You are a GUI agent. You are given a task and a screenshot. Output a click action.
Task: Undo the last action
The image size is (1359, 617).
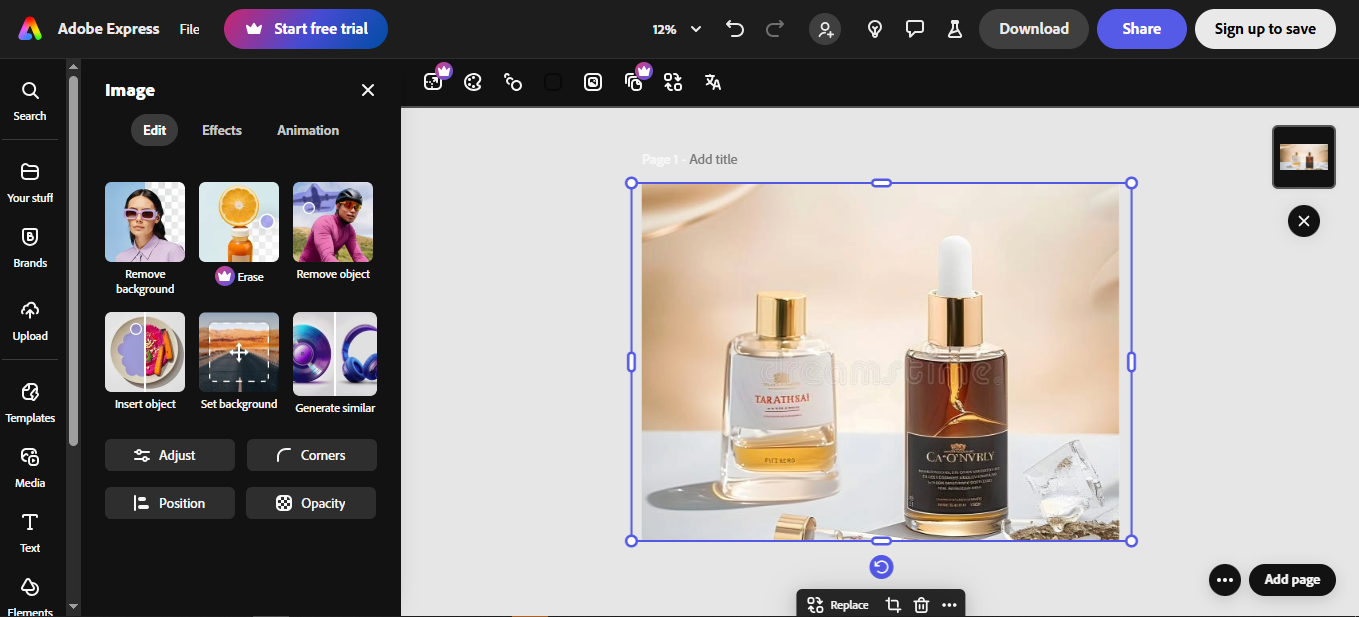735,29
